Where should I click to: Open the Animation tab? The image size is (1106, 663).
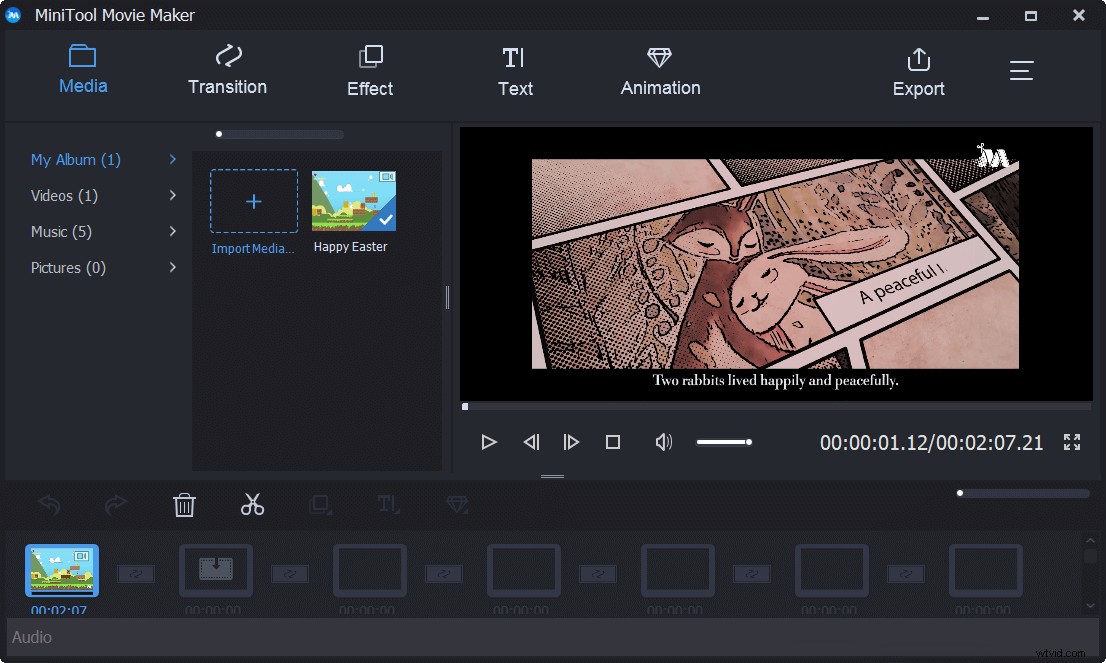(x=660, y=70)
